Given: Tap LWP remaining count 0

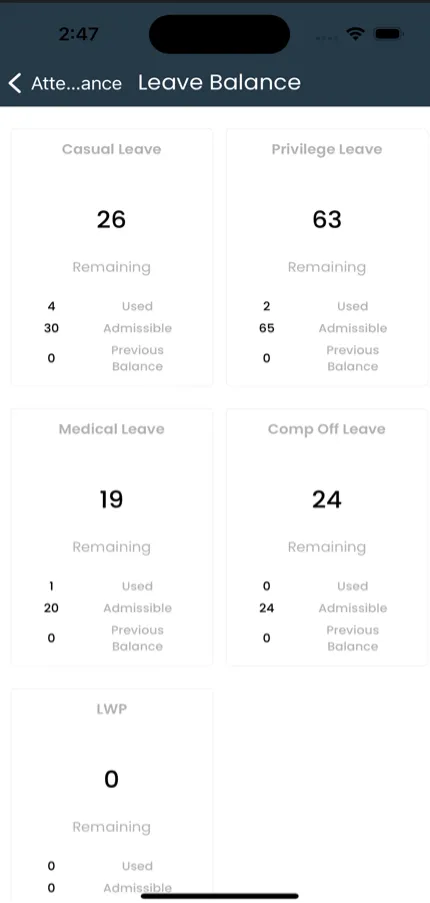Looking at the screenshot, I should (111, 779).
